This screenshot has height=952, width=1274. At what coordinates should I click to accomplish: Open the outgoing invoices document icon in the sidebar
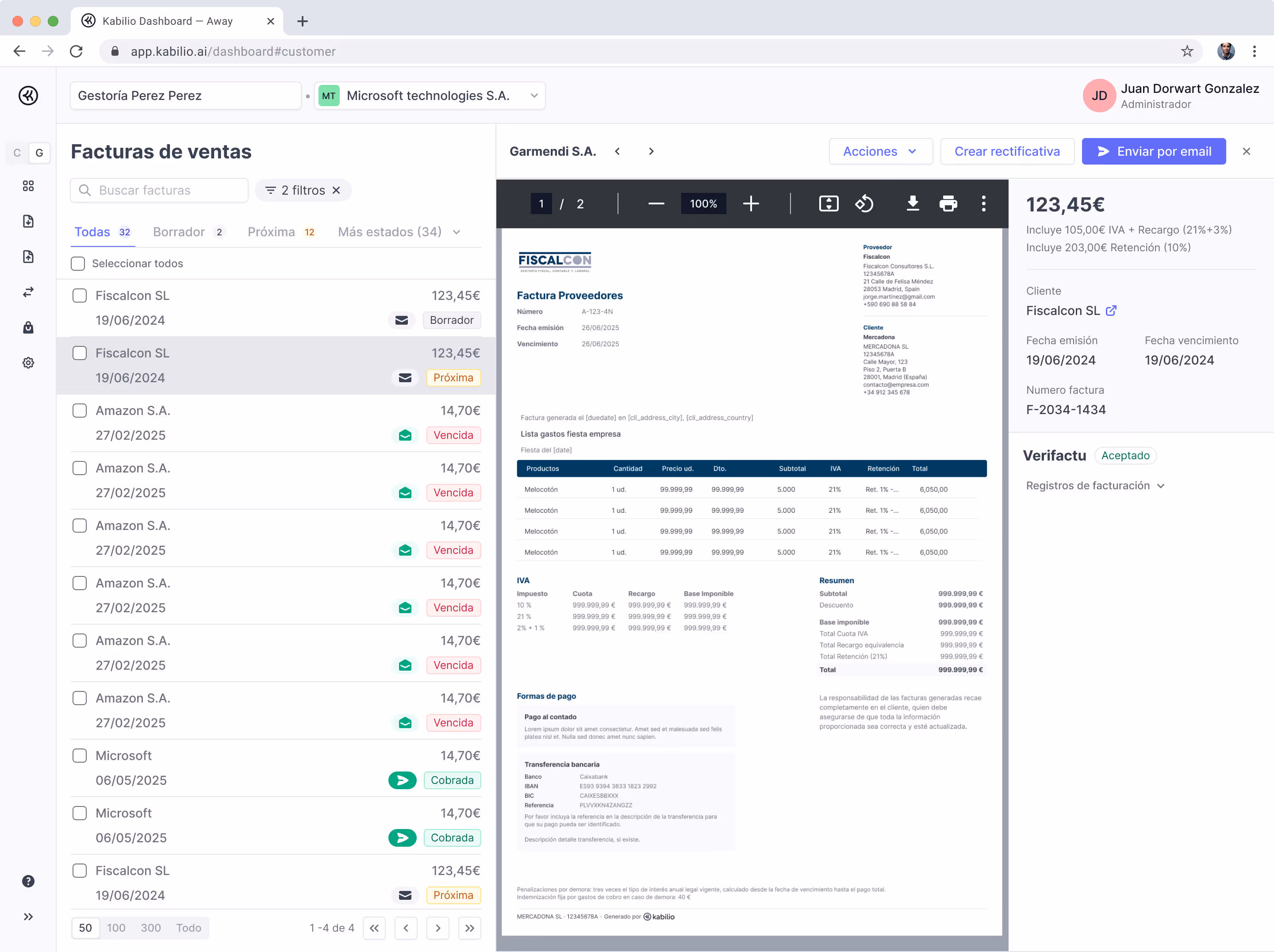pyautogui.click(x=28, y=256)
